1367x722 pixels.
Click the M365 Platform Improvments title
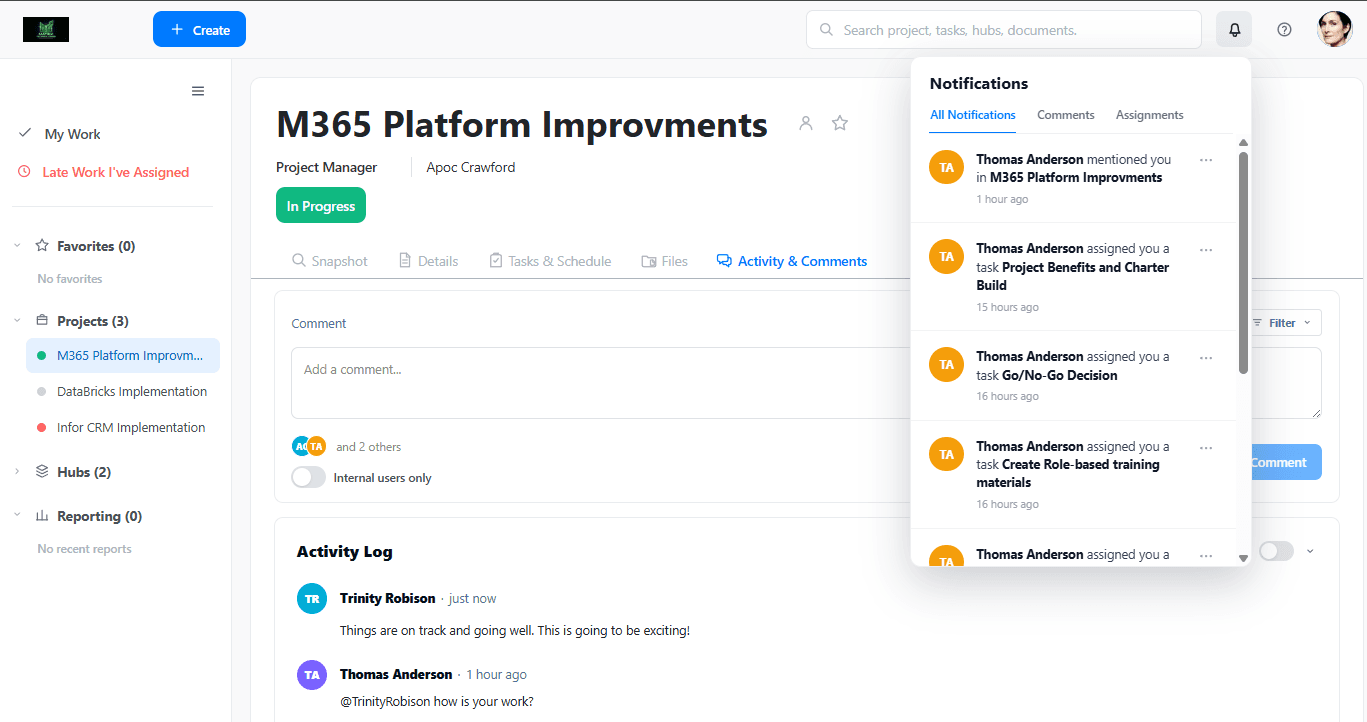click(522, 124)
